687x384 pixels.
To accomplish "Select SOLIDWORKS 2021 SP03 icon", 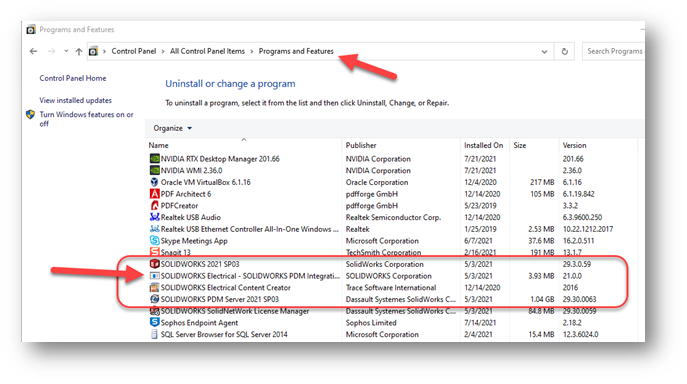I will tap(154, 264).
